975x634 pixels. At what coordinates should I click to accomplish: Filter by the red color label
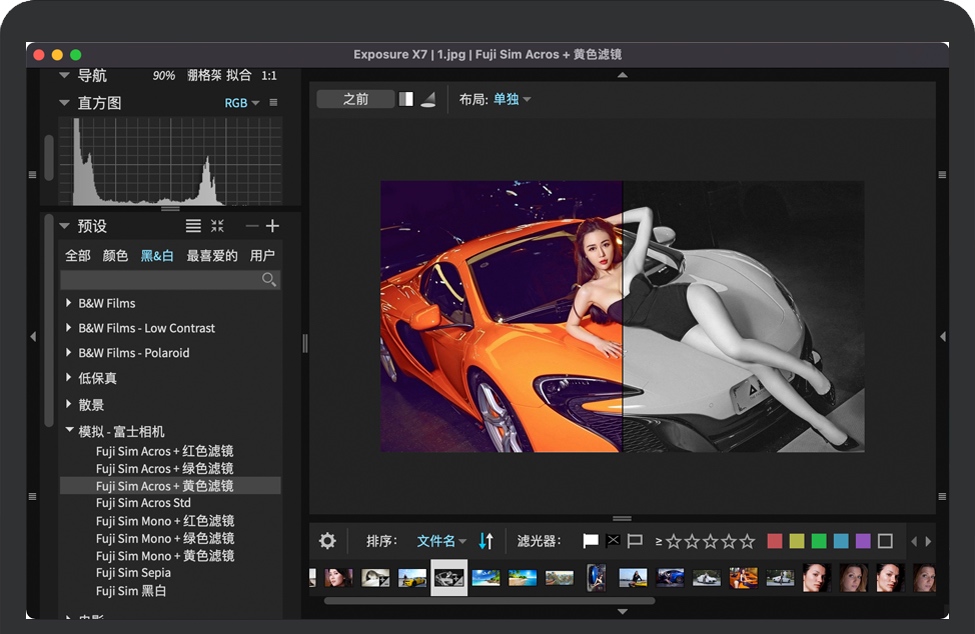coord(774,541)
